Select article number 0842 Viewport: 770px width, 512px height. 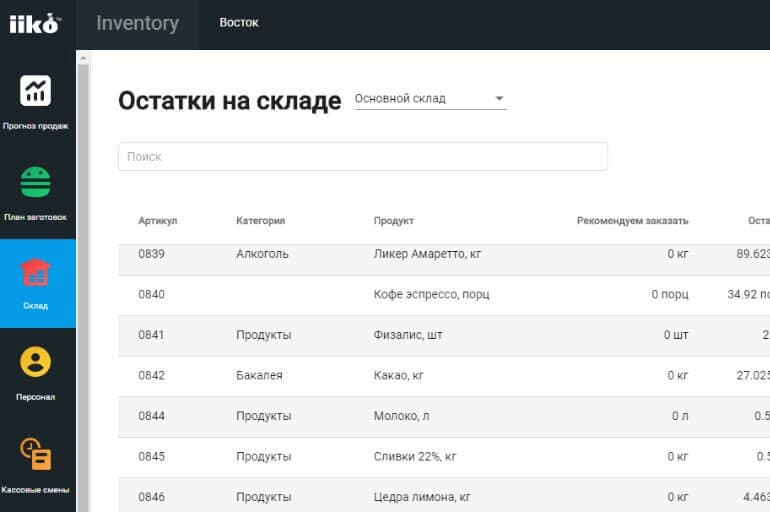151,375
